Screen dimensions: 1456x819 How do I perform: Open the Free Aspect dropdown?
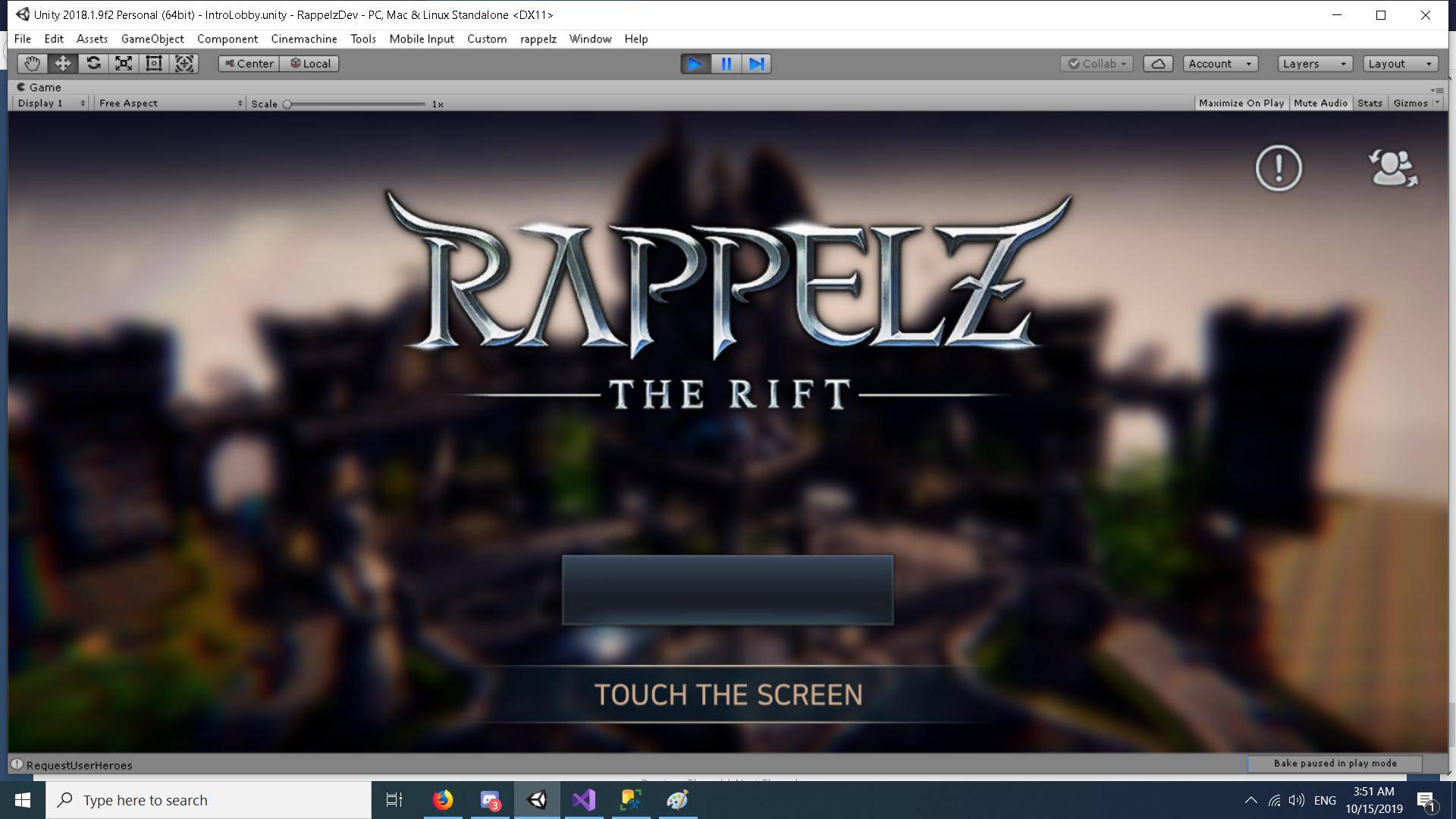(x=170, y=103)
